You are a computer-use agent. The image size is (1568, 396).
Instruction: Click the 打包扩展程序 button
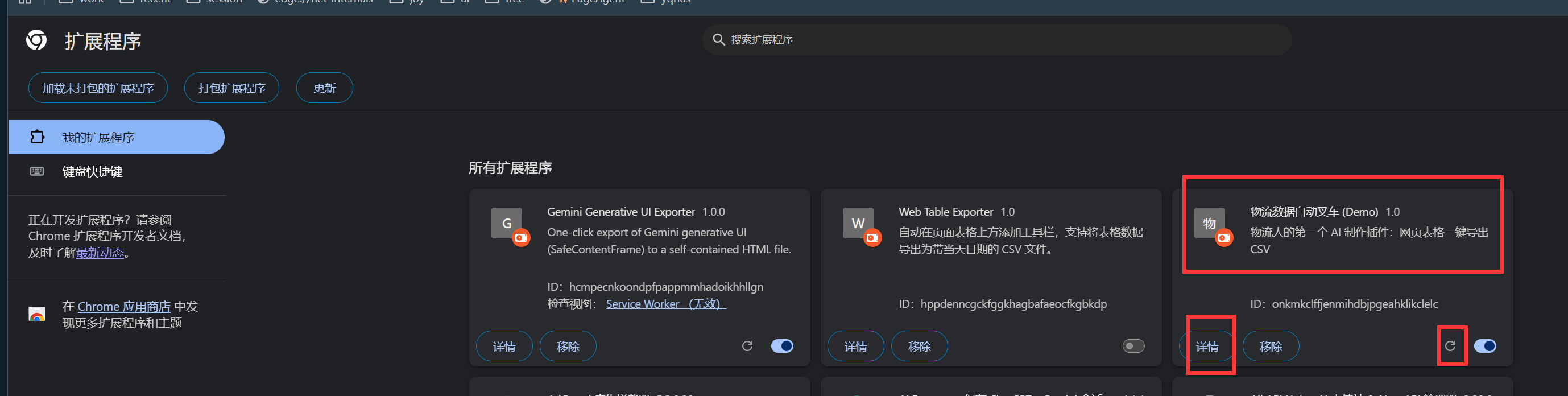pyautogui.click(x=231, y=88)
